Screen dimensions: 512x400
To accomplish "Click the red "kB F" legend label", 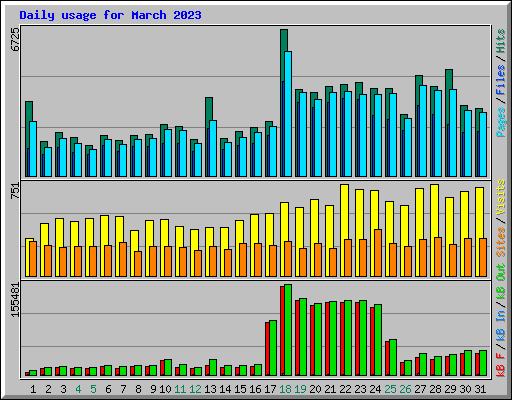I will (501, 365).
